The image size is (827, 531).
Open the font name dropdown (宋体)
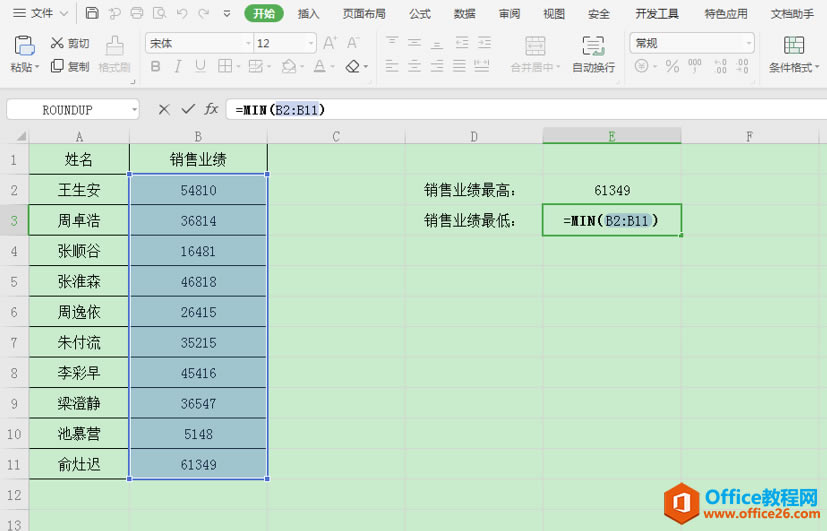(x=248, y=43)
